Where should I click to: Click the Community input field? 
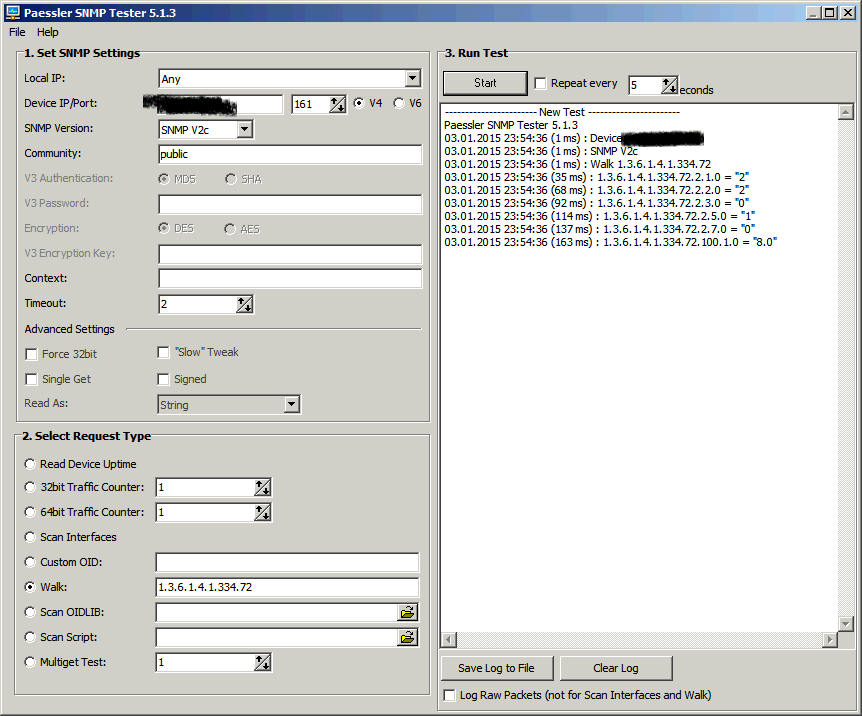[290, 155]
